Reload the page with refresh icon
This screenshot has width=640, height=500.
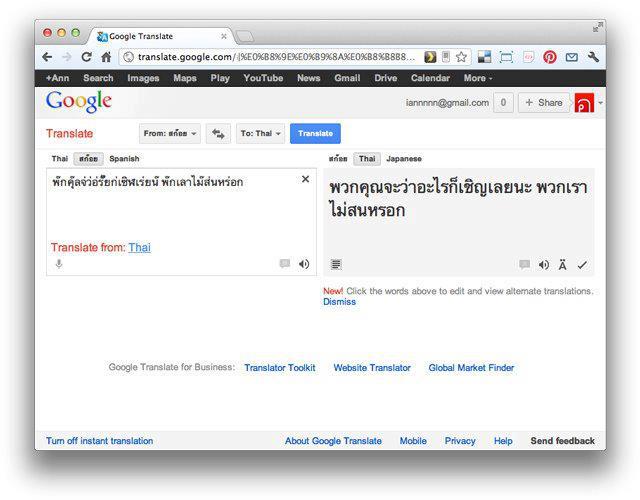pyautogui.click(x=86, y=57)
